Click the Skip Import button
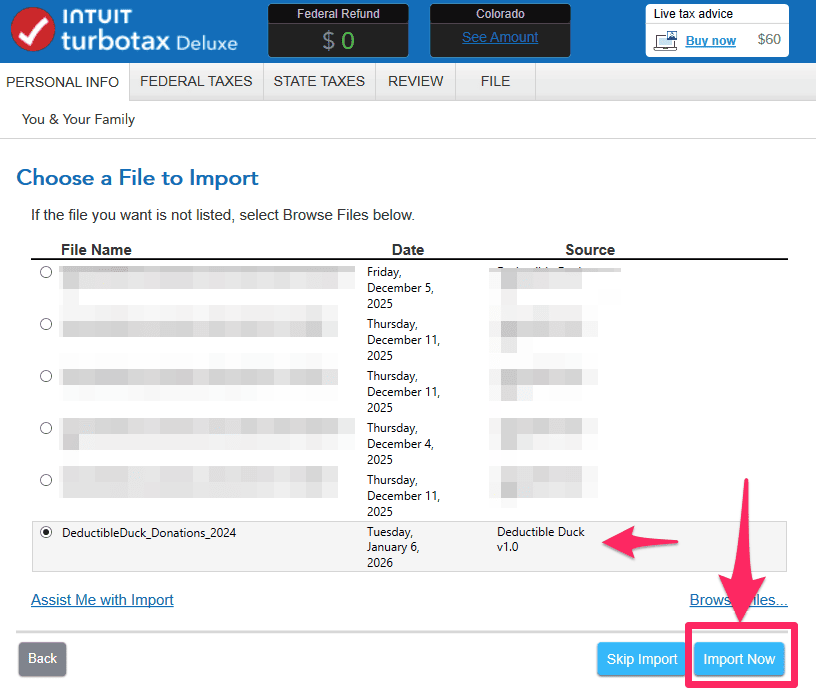 642,659
